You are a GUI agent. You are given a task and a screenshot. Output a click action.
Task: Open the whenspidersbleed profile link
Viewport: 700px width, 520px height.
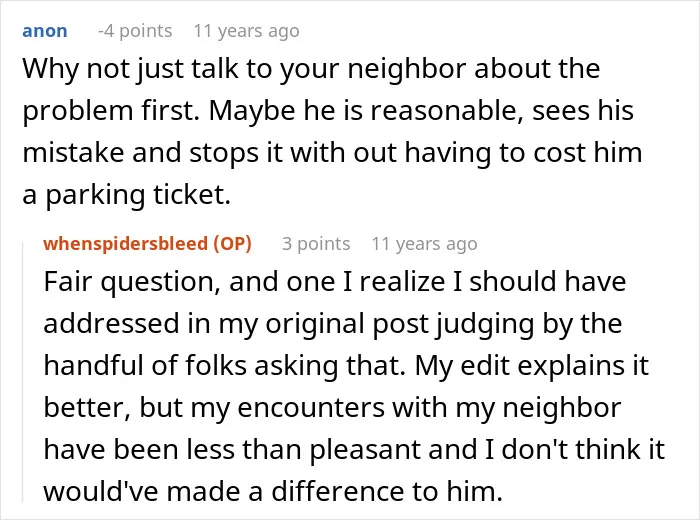pyautogui.click(x=125, y=244)
